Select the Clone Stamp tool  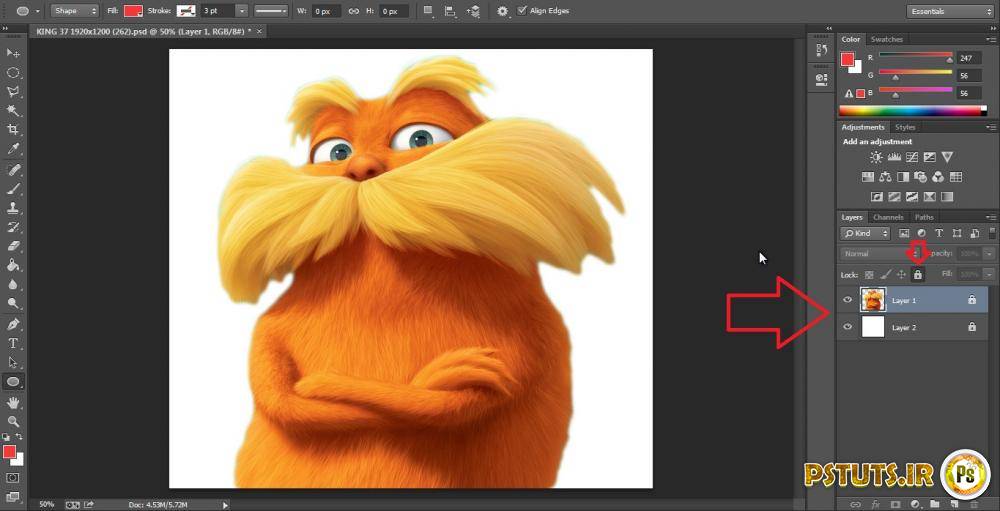tap(13, 208)
